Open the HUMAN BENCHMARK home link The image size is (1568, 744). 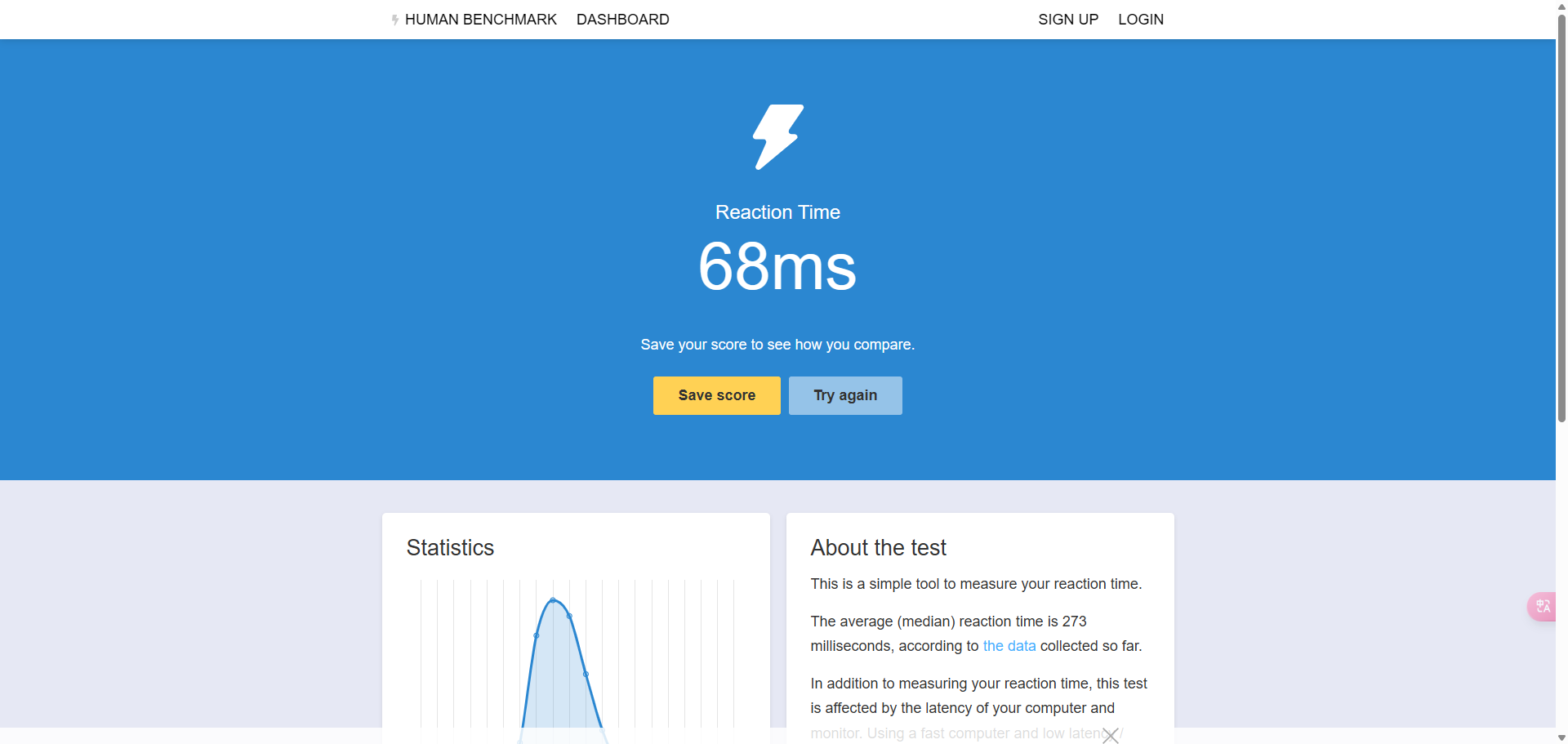[480, 20]
